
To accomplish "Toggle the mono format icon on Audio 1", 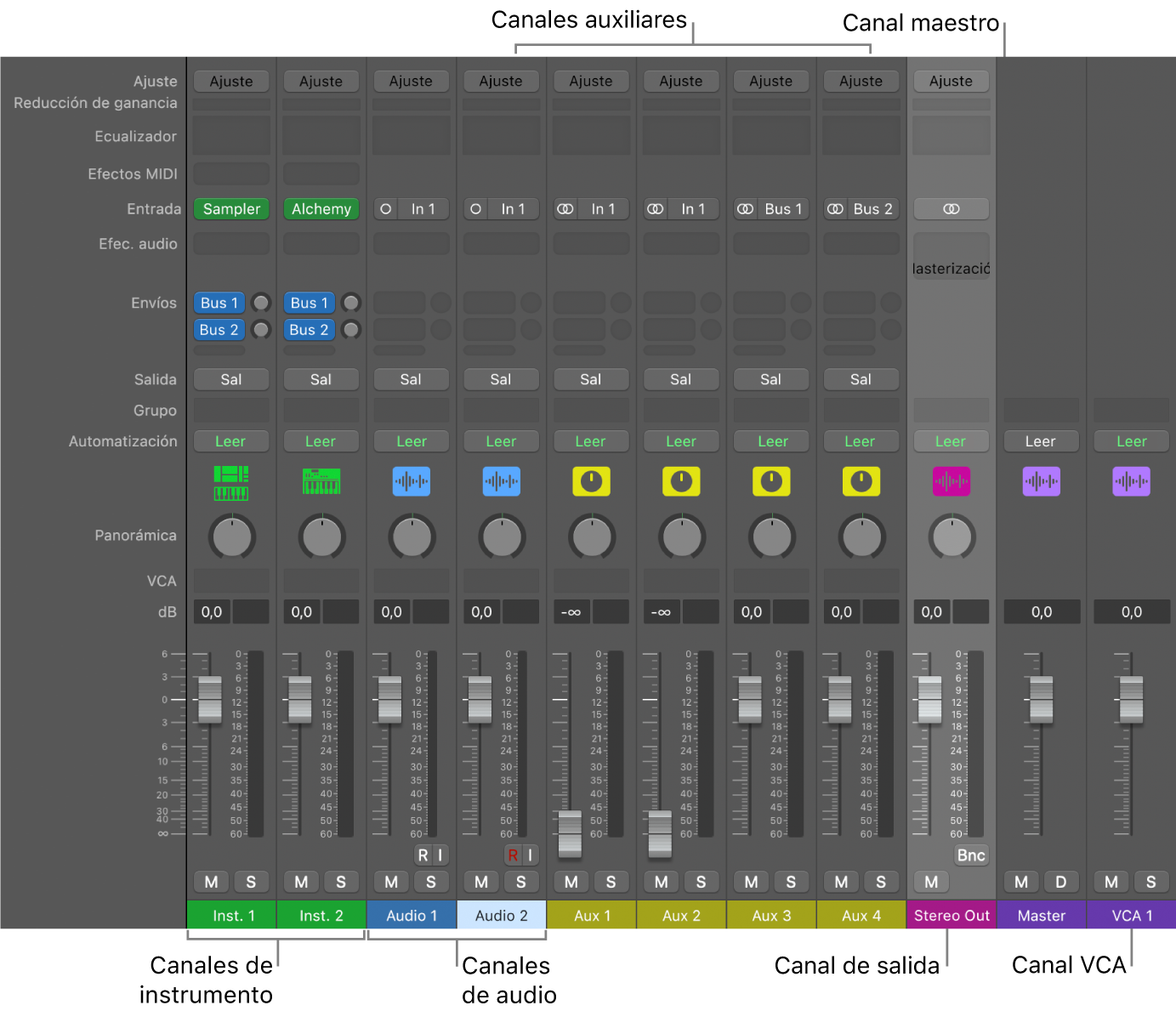I will tap(386, 209).
